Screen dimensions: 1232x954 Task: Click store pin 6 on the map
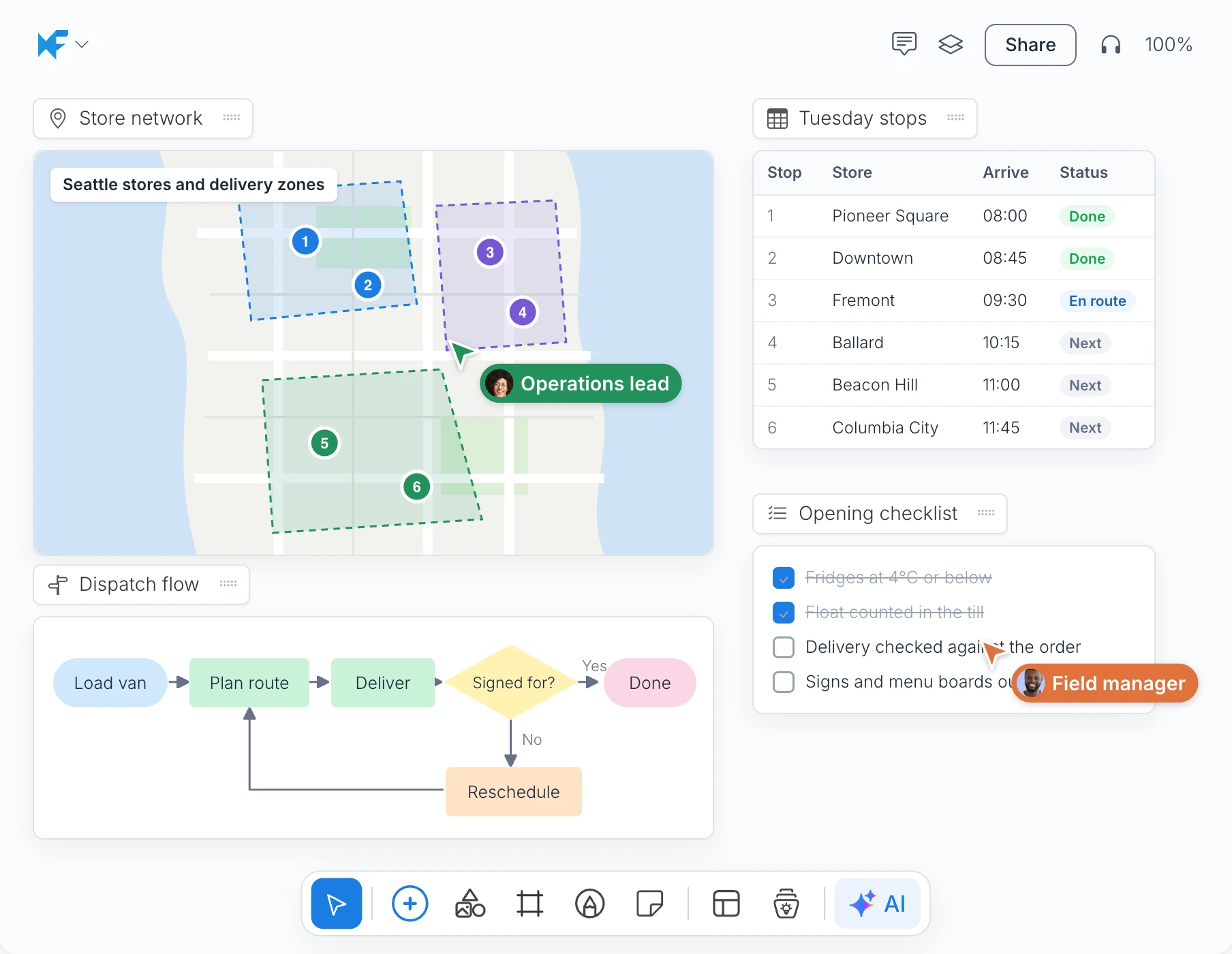(417, 487)
